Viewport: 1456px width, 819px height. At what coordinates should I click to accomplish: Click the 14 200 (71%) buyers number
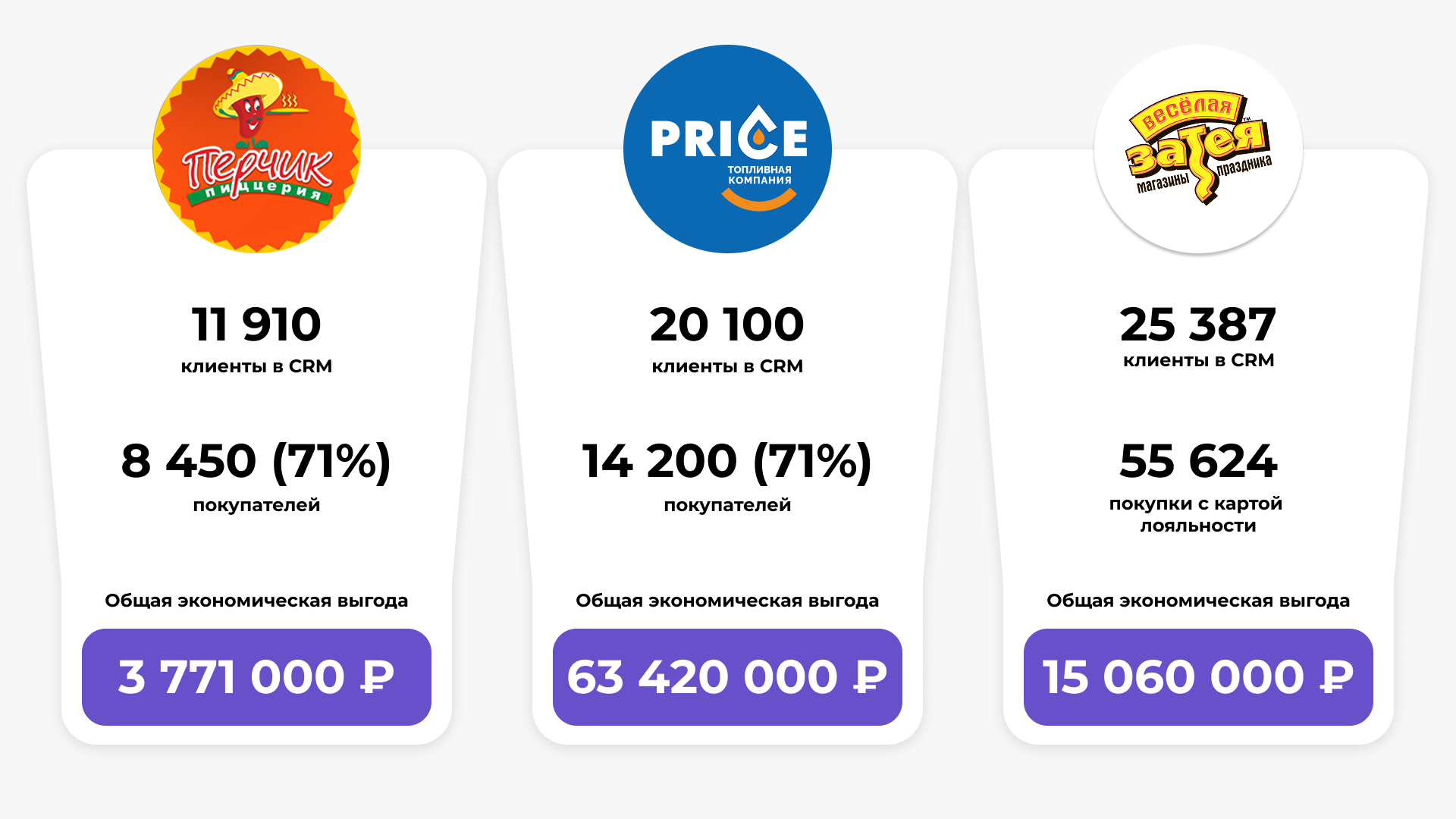pos(727,461)
